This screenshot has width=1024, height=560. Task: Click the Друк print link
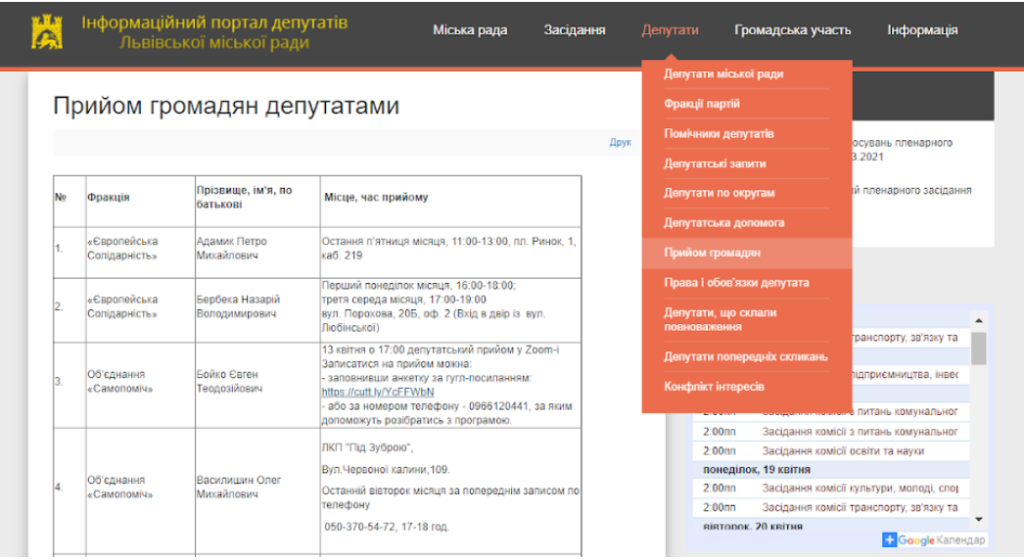pyautogui.click(x=620, y=142)
